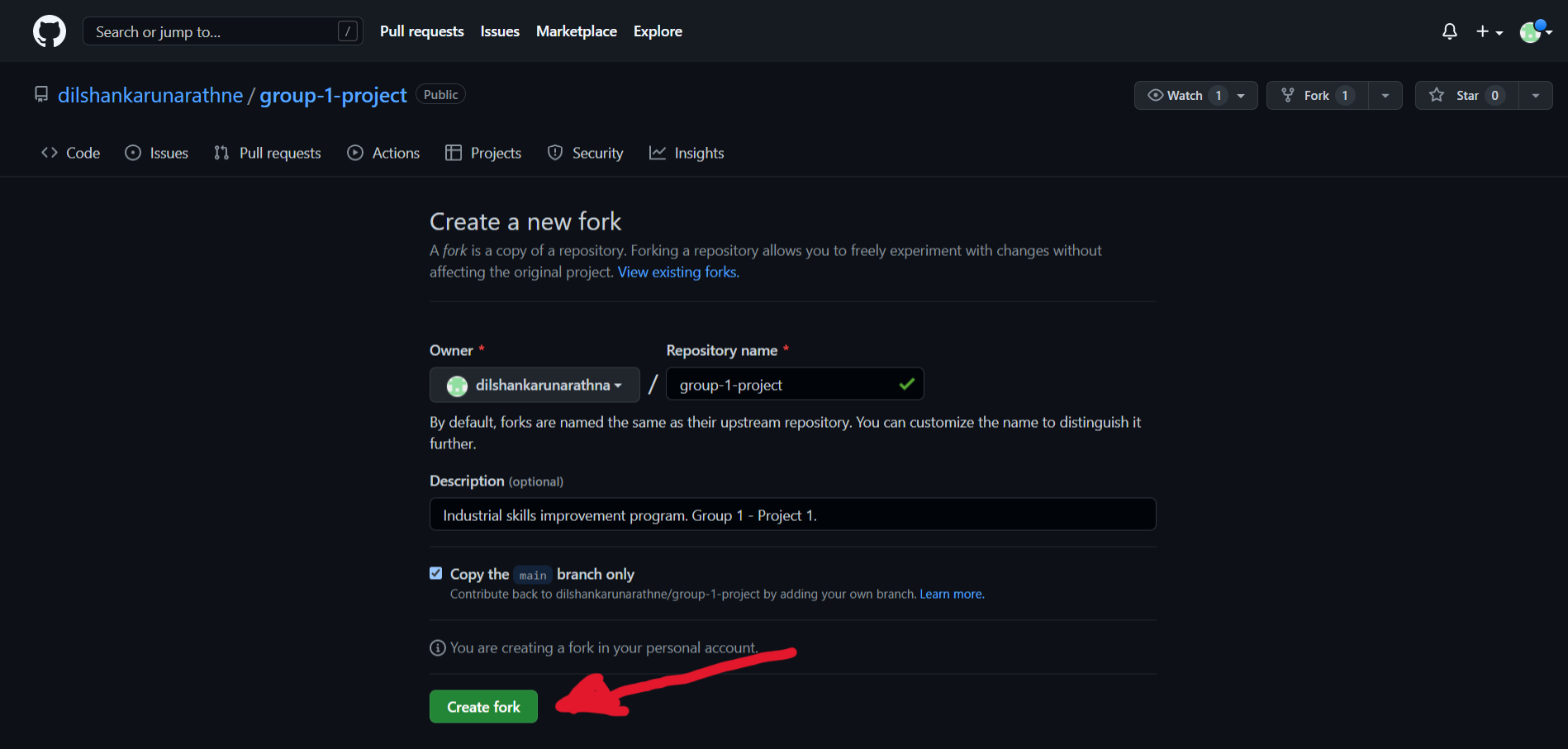
Task: Open the notifications bell
Action: [x=1449, y=31]
